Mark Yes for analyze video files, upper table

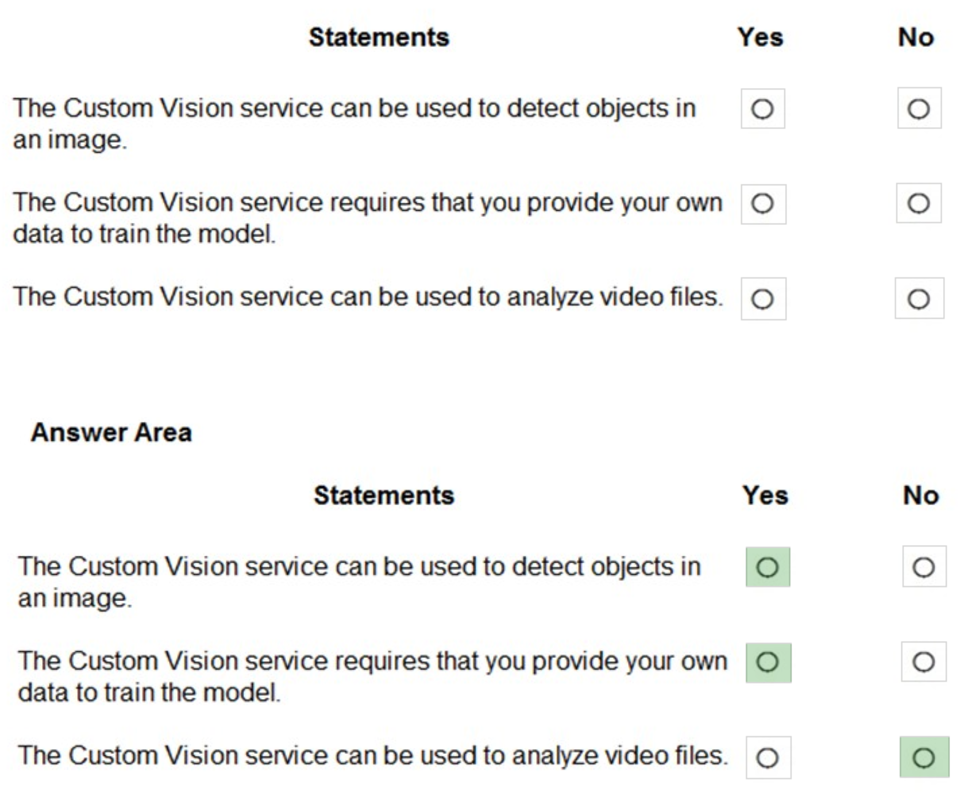click(x=762, y=299)
